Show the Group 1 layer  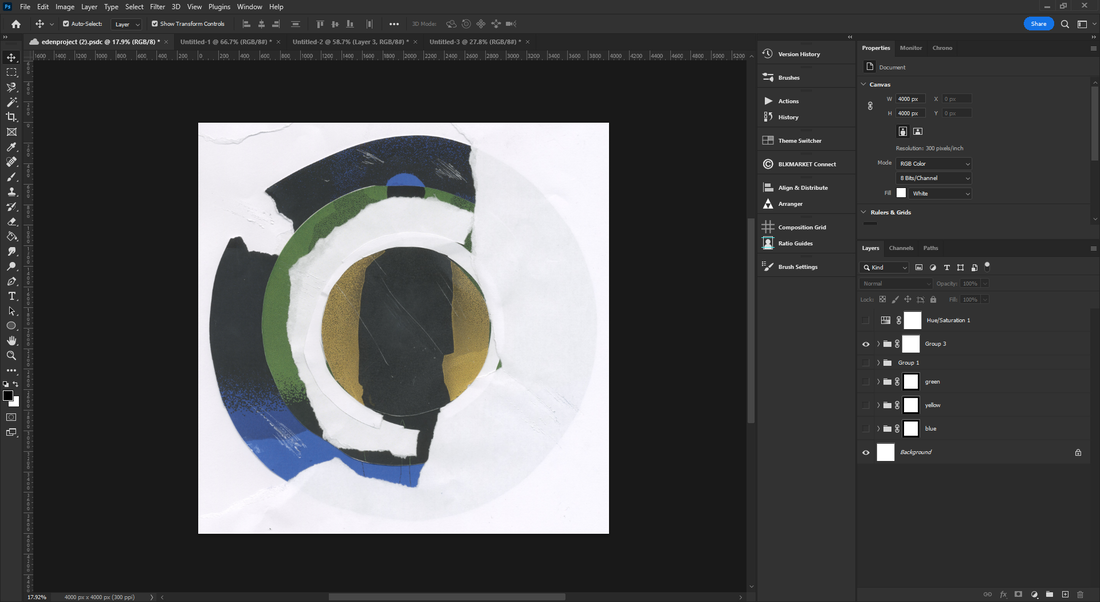tap(866, 363)
